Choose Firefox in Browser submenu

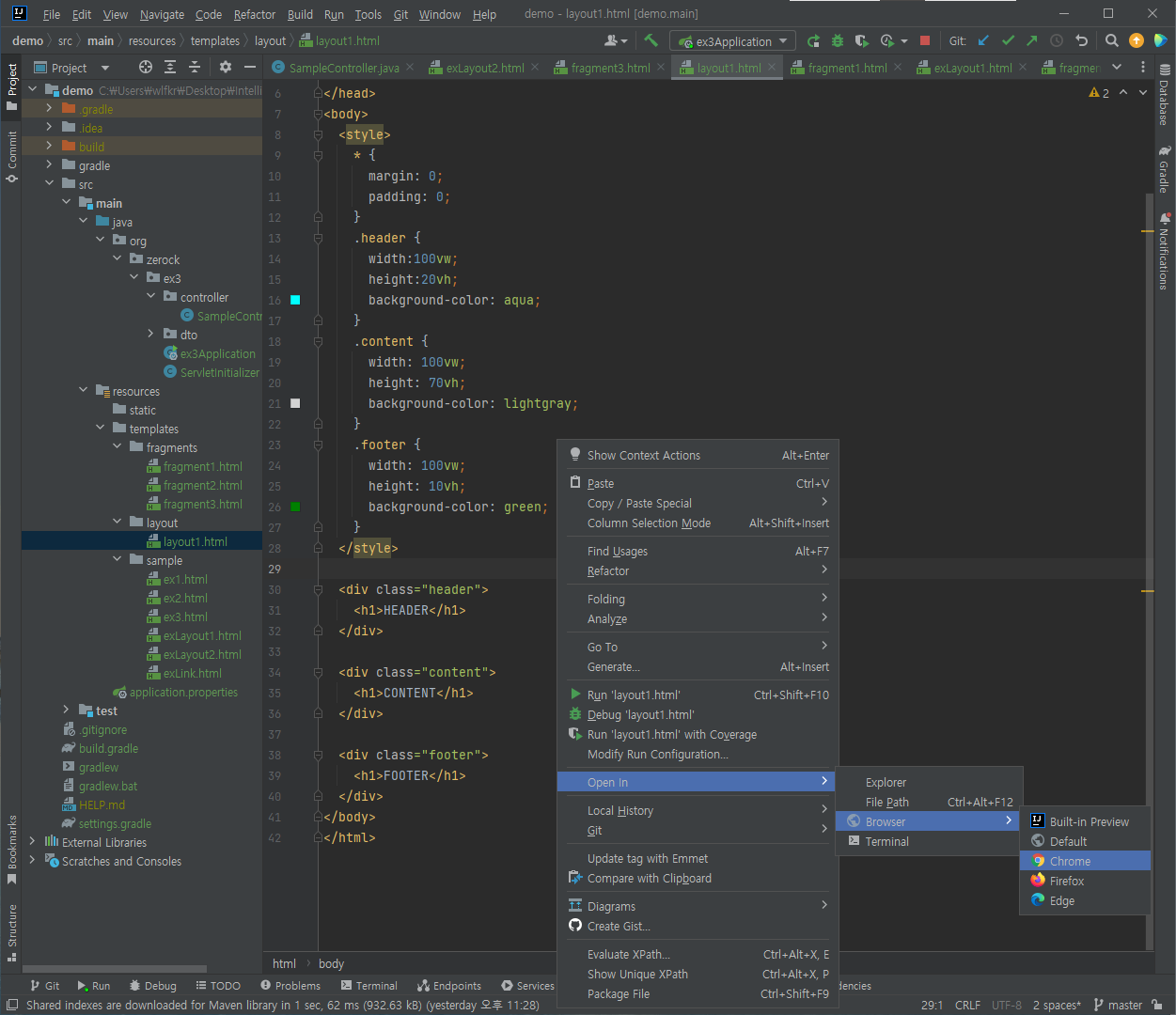1085,881
